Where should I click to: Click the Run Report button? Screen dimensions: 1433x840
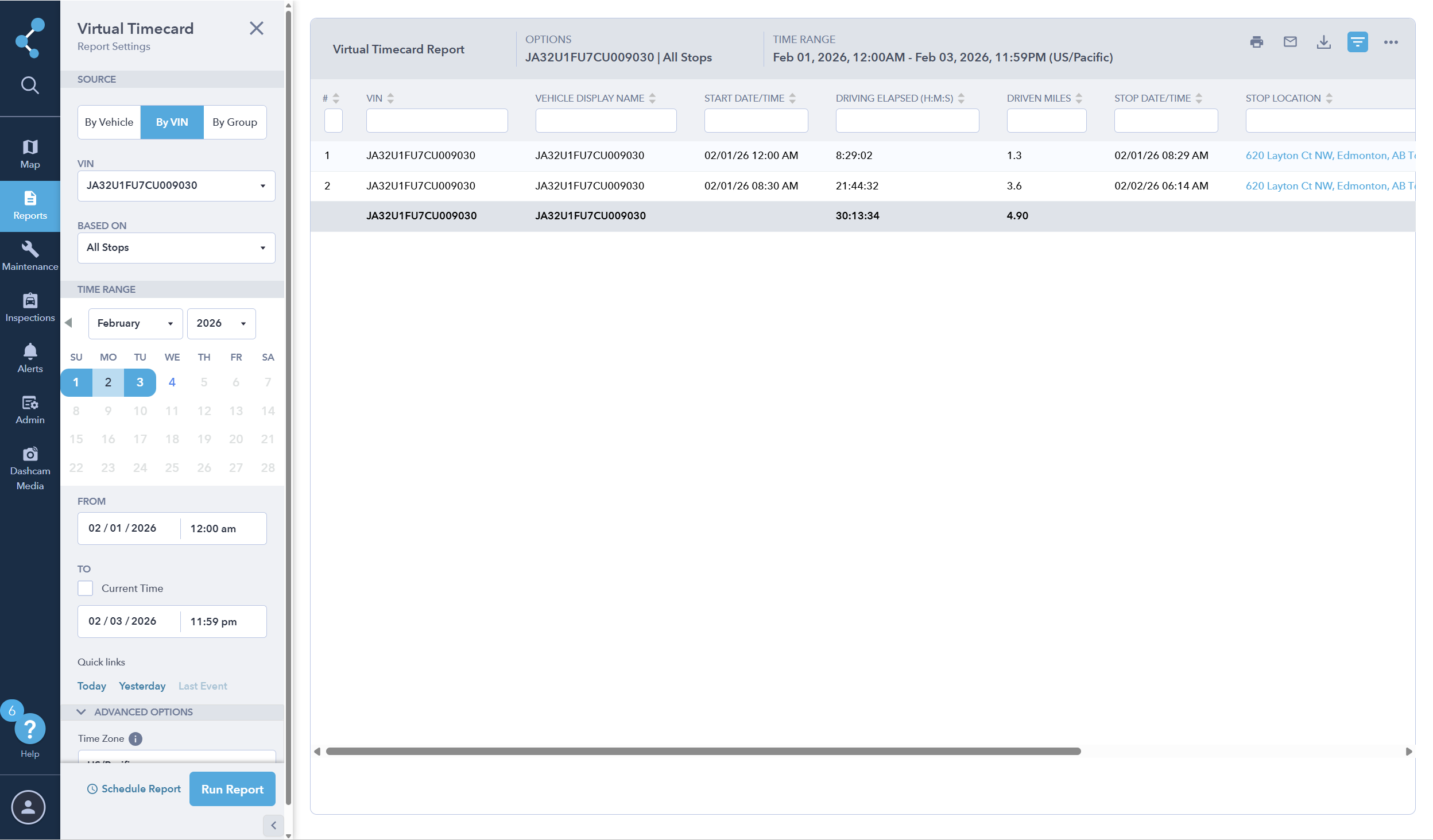click(x=233, y=789)
